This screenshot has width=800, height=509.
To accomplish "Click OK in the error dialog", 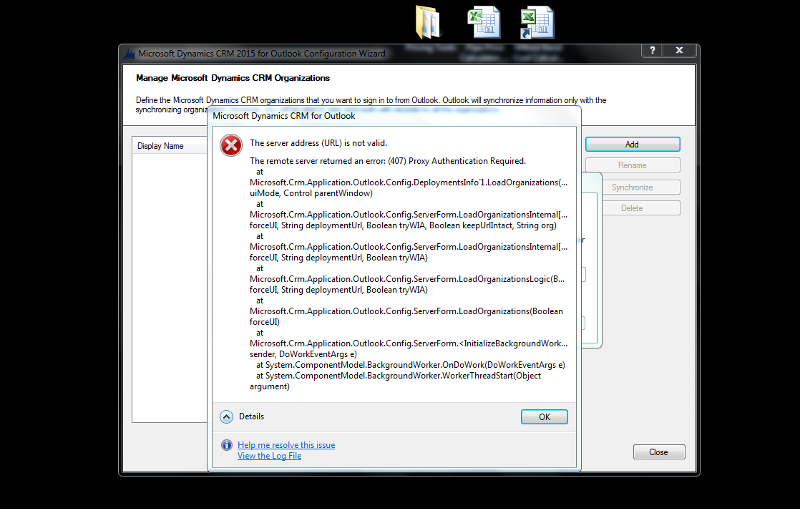I will pos(544,417).
